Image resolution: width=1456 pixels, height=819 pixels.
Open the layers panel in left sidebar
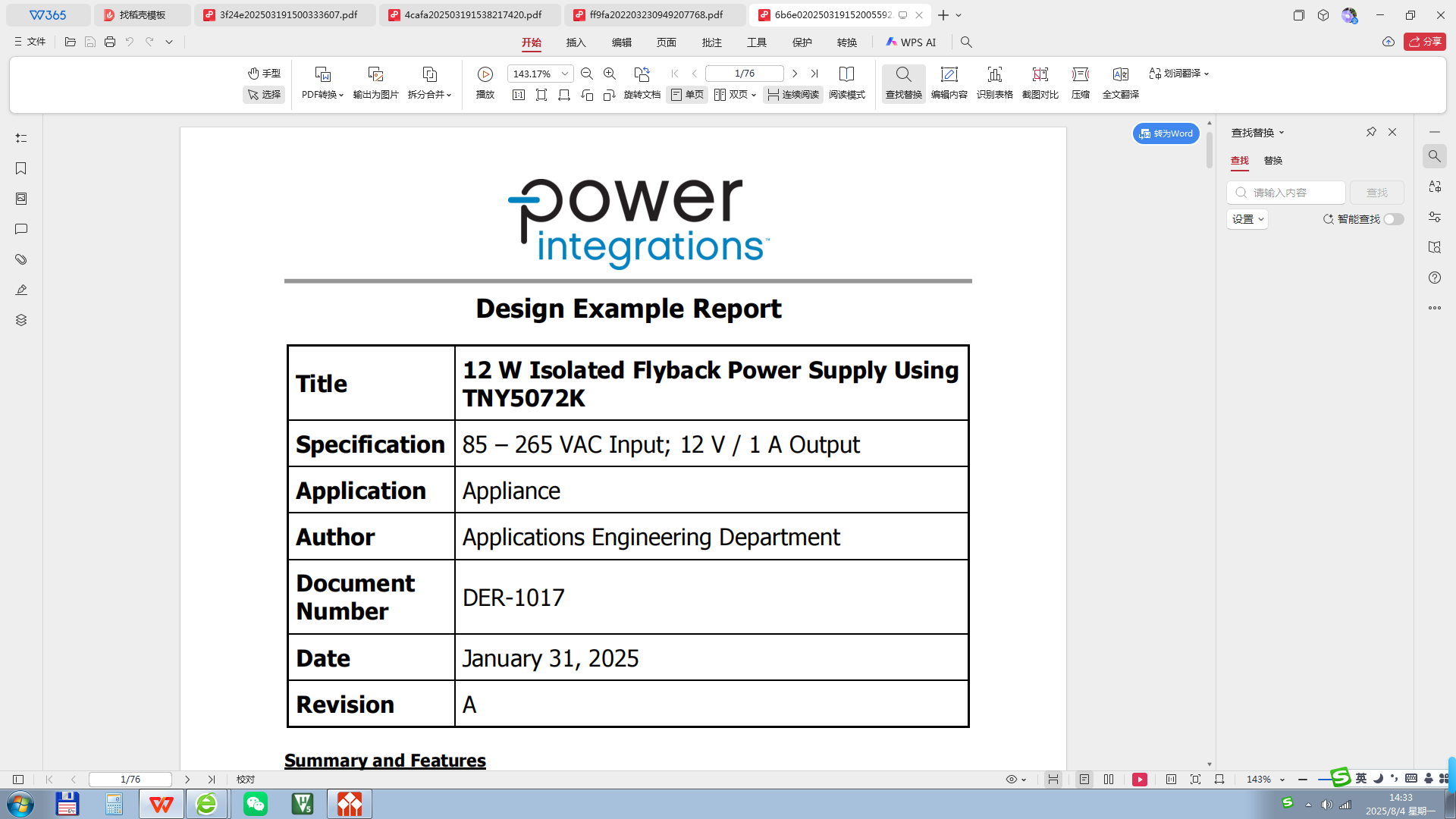pos(21,320)
